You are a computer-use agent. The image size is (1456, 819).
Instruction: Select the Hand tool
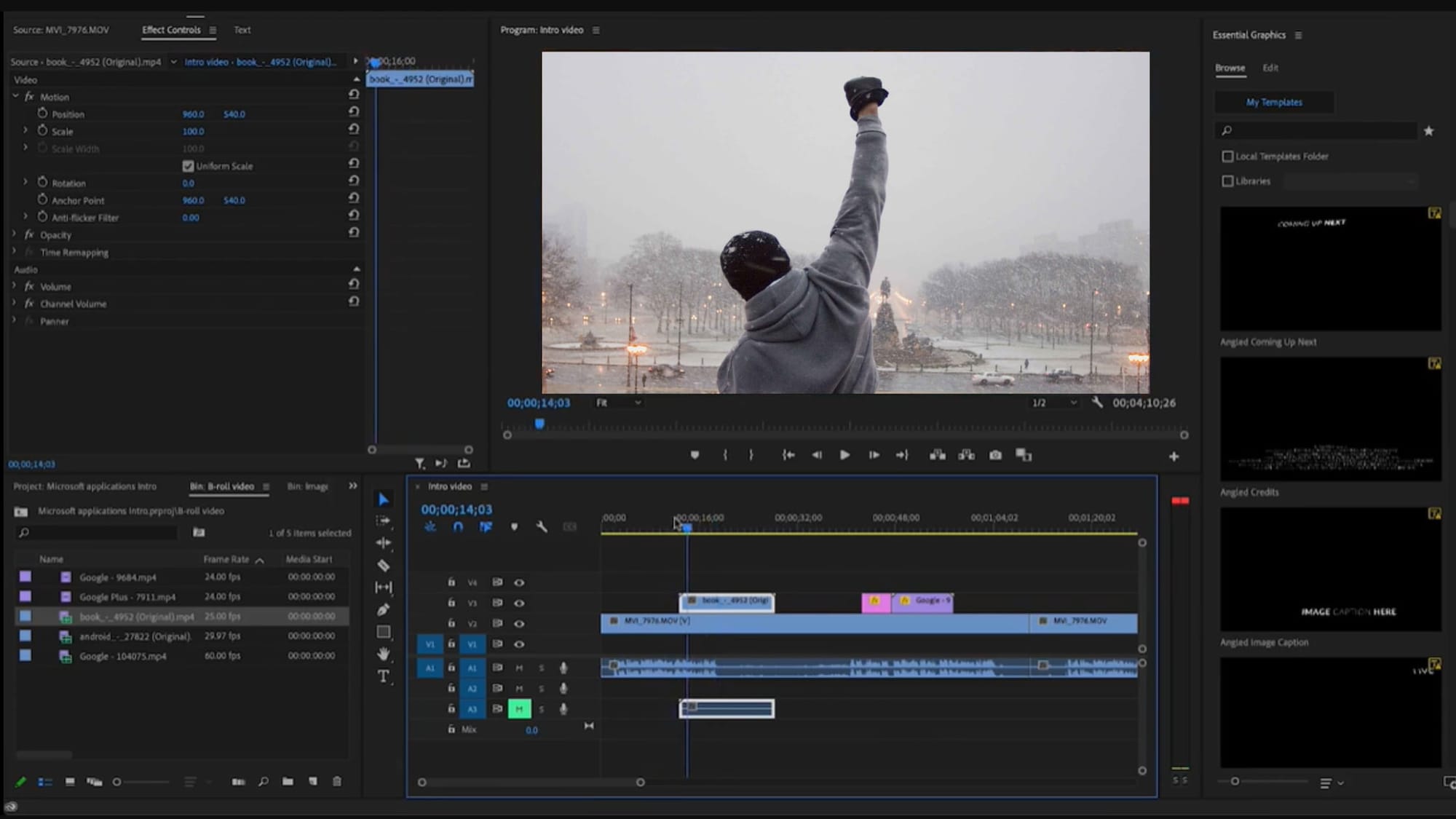pos(383,654)
